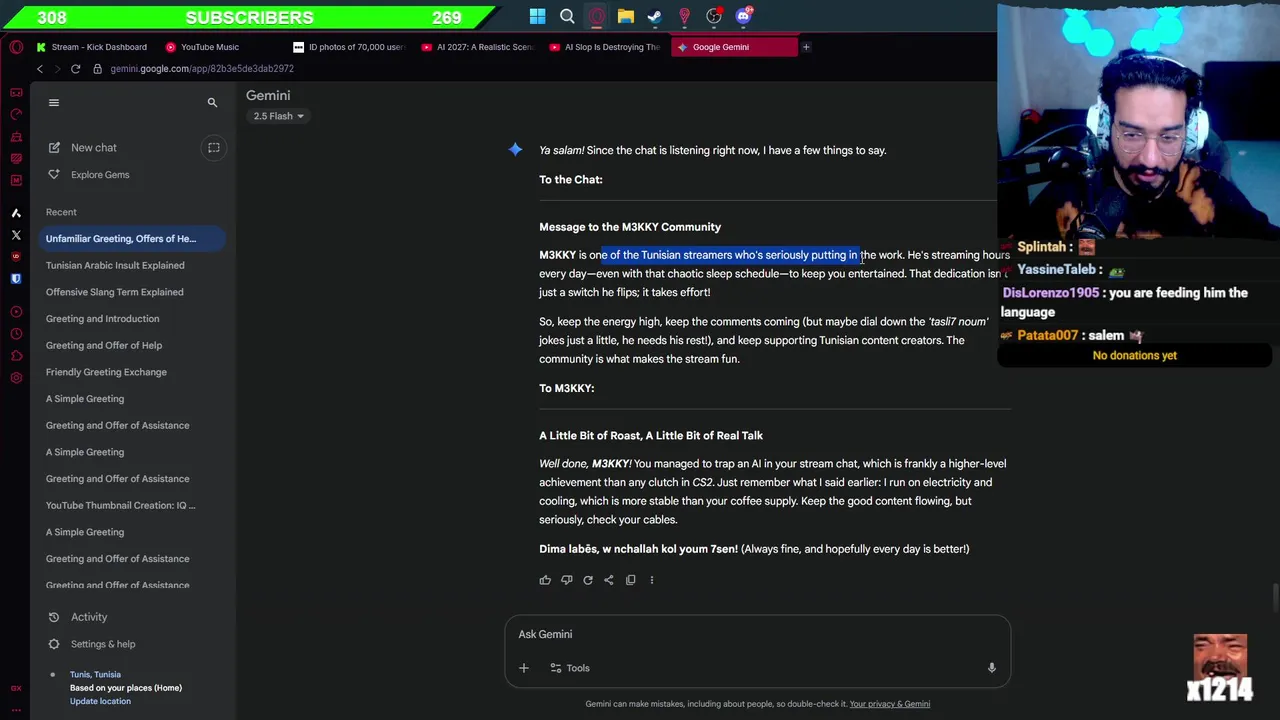The height and width of the screenshot is (720, 1280).
Task: Switch to ID photos of 70,000 users tab
Action: point(349,47)
